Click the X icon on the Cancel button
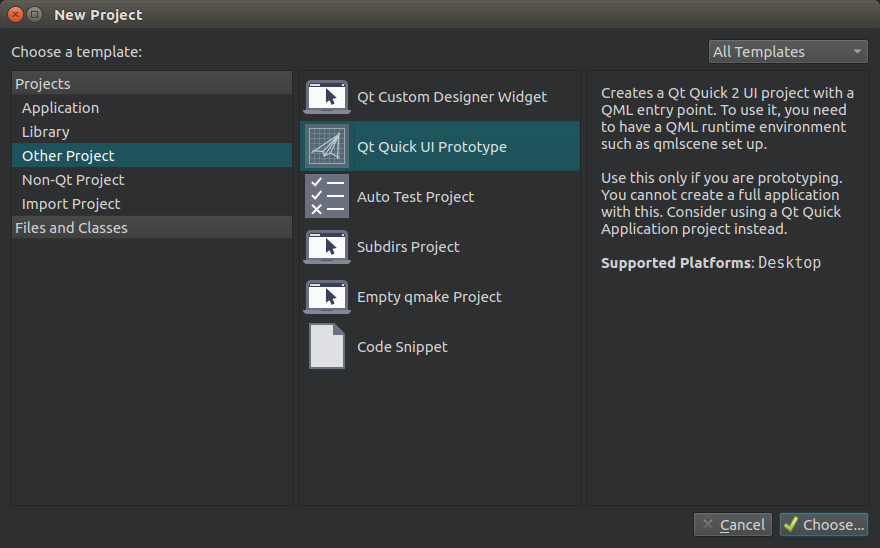This screenshot has width=880, height=548. click(x=708, y=524)
